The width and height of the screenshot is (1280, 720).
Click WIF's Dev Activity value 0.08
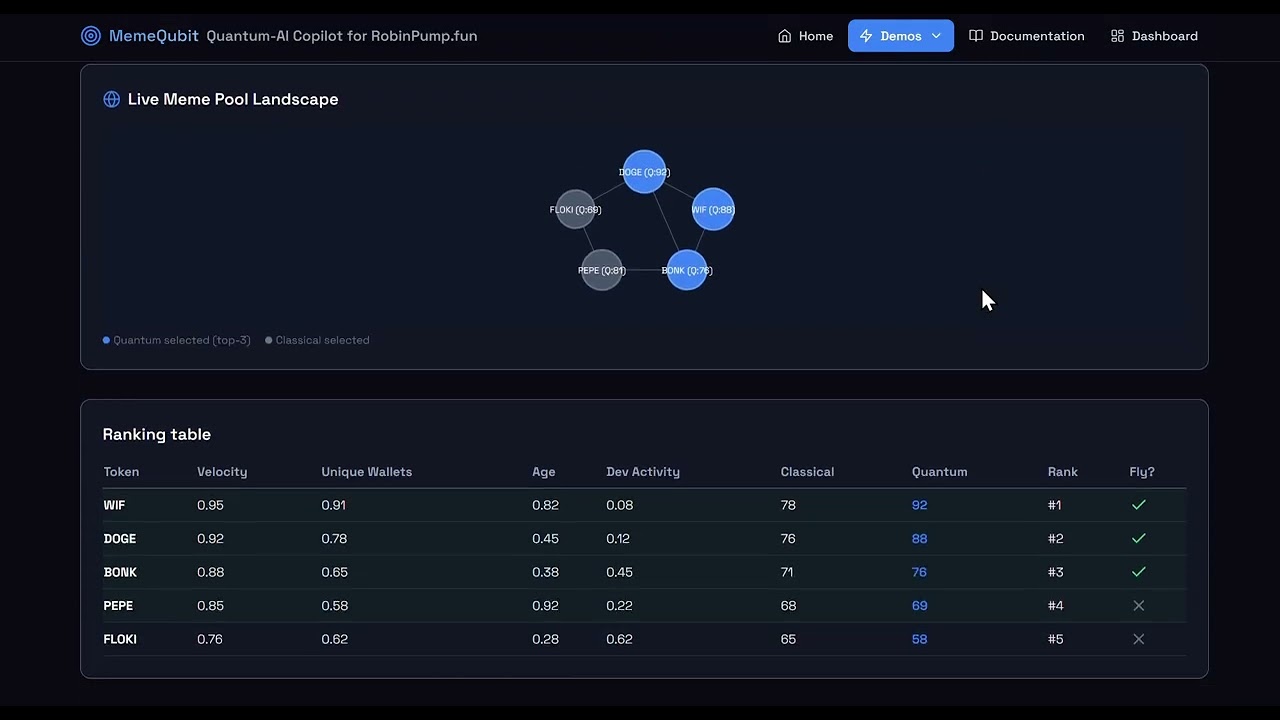click(x=620, y=505)
